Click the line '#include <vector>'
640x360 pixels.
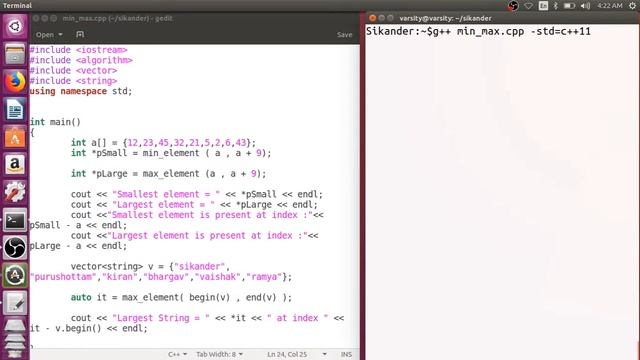tap(73, 71)
